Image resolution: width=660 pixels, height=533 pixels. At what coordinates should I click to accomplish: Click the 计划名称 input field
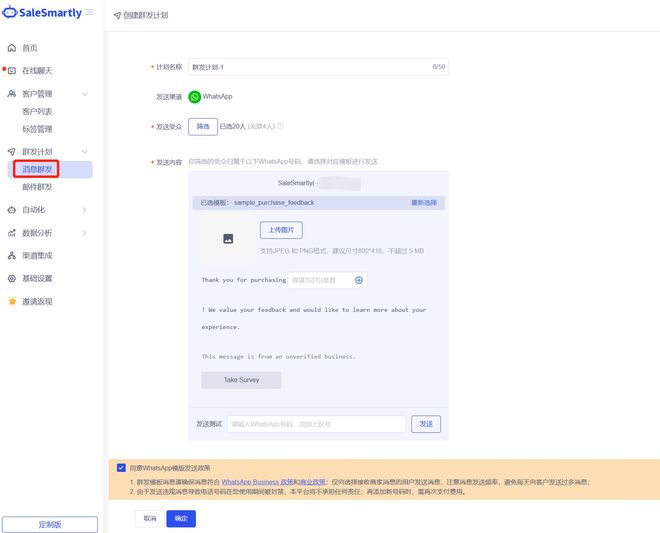pos(308,67)
